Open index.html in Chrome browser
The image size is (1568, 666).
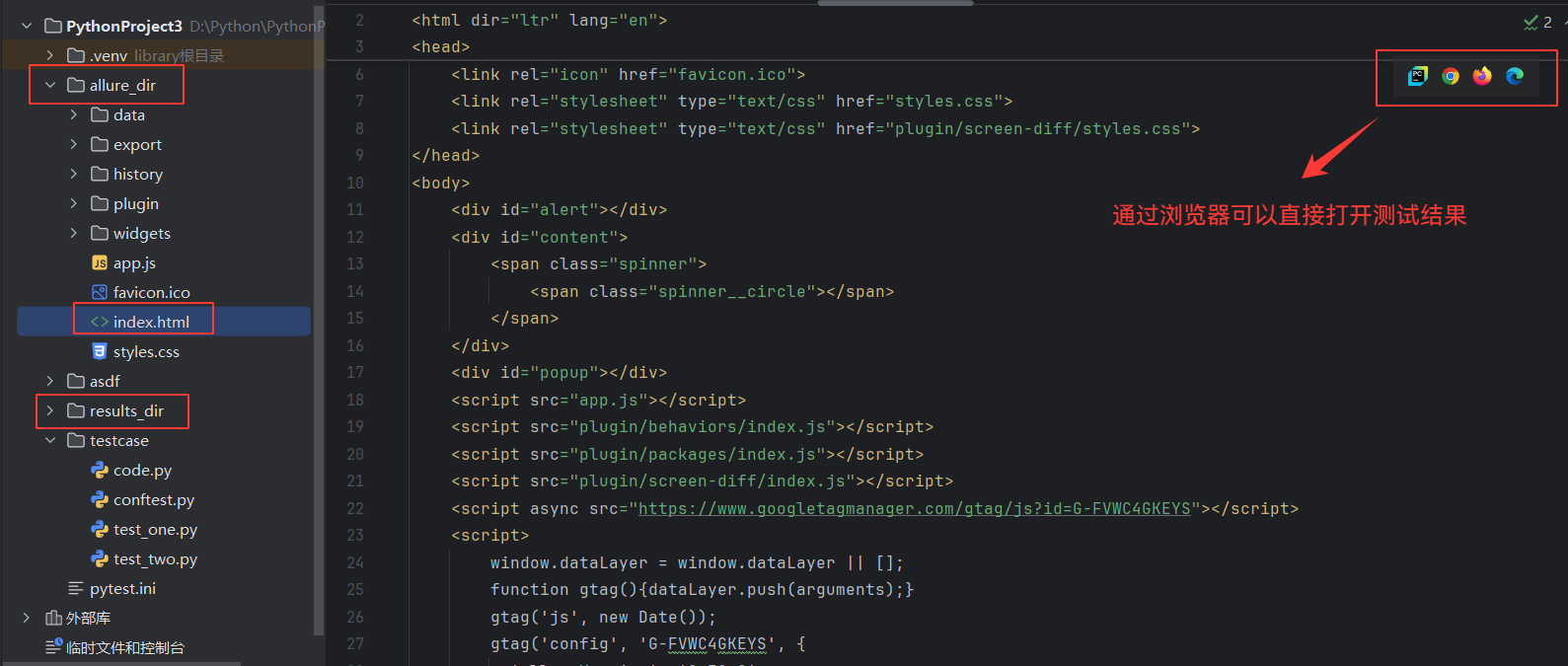(1451, 76)
